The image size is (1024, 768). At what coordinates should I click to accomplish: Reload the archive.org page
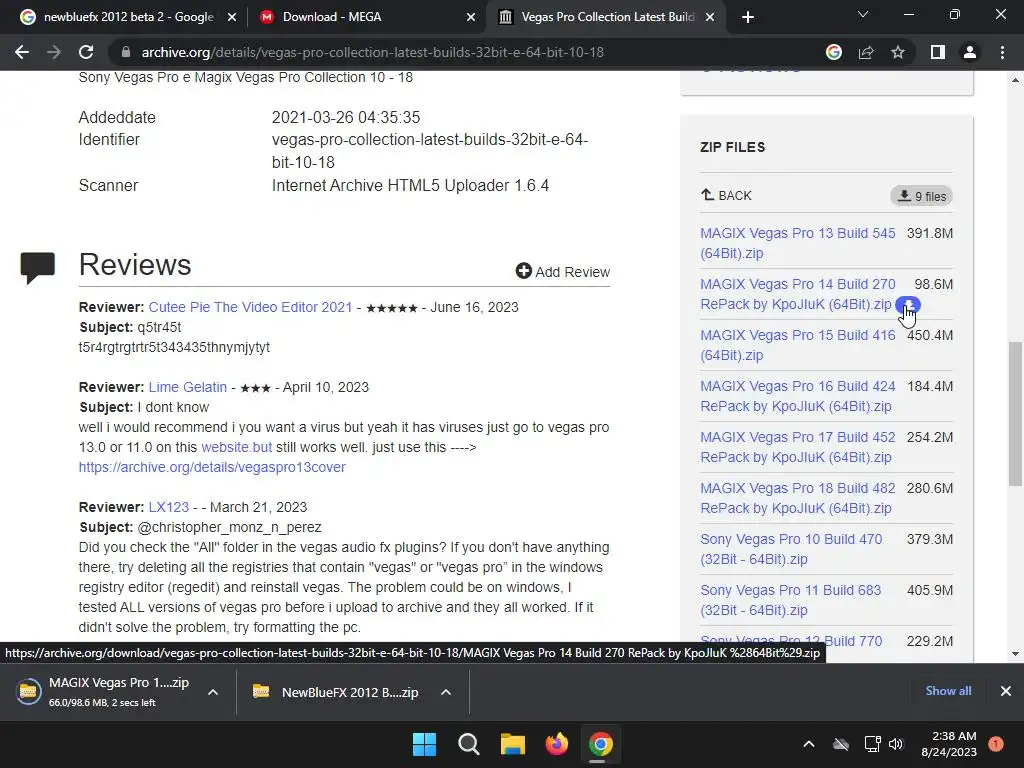86,52
